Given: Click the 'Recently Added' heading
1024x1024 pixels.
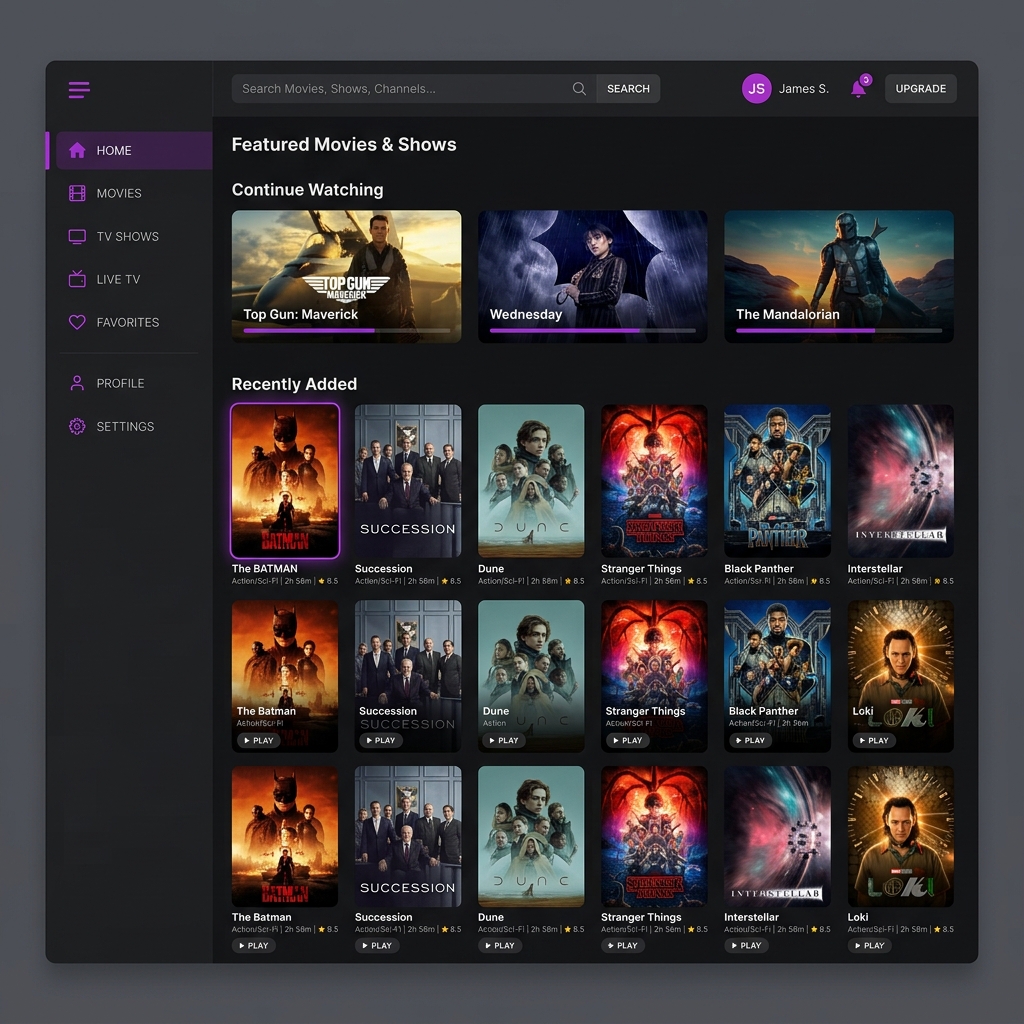Looking at the screenshot, I should [295, 384].
